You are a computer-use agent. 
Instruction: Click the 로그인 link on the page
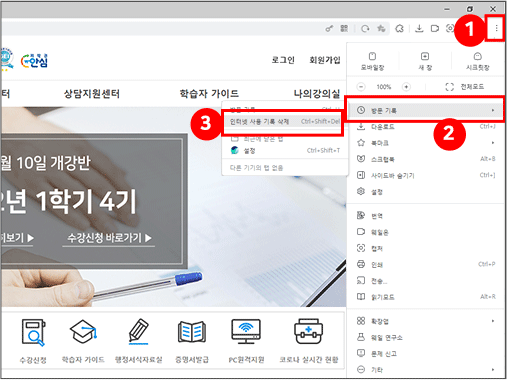coord(283,60)
